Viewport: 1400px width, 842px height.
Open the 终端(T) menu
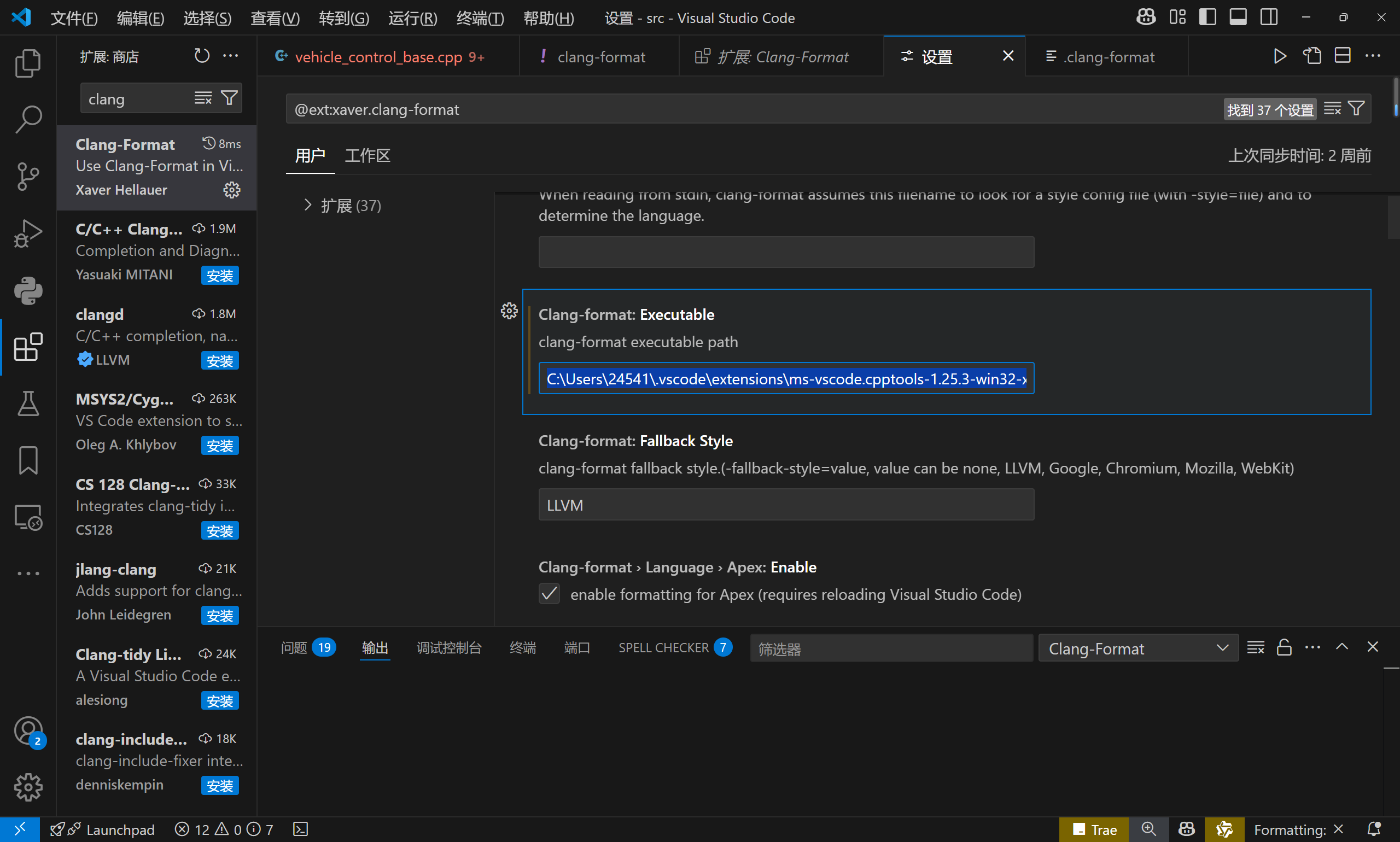(480, 18)
